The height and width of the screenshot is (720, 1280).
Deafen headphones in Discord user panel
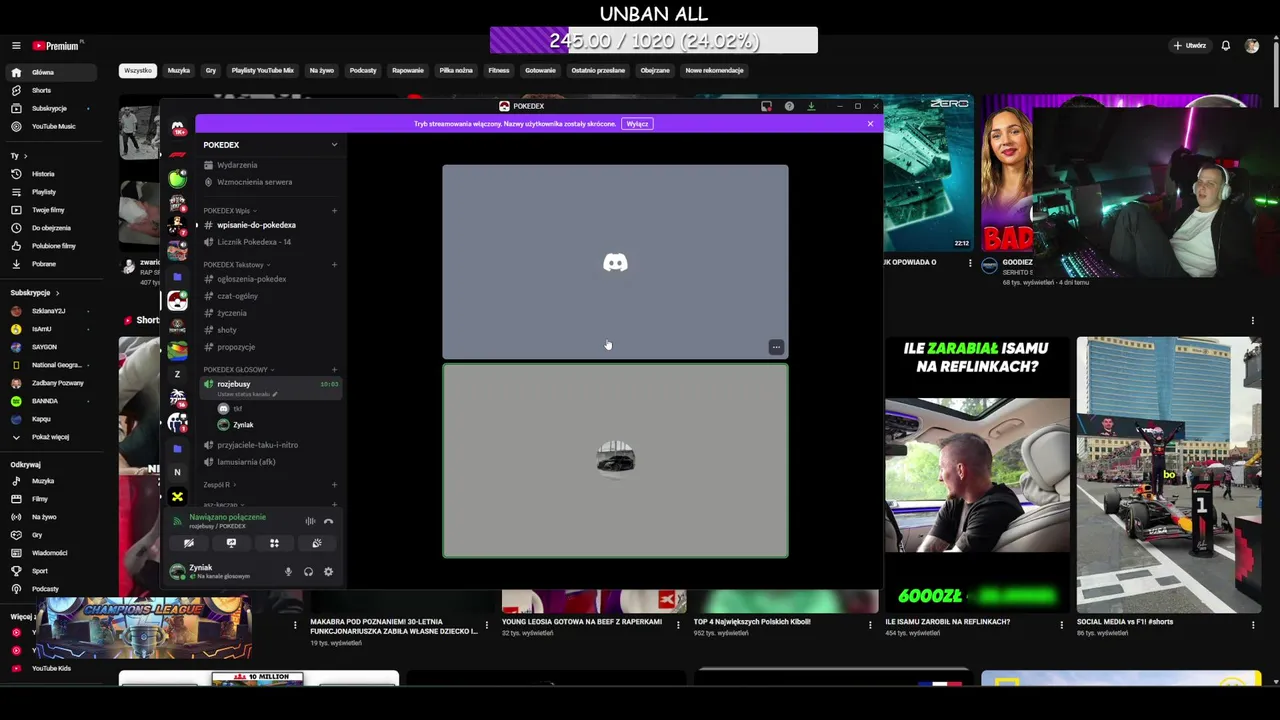tap(308, 572)
